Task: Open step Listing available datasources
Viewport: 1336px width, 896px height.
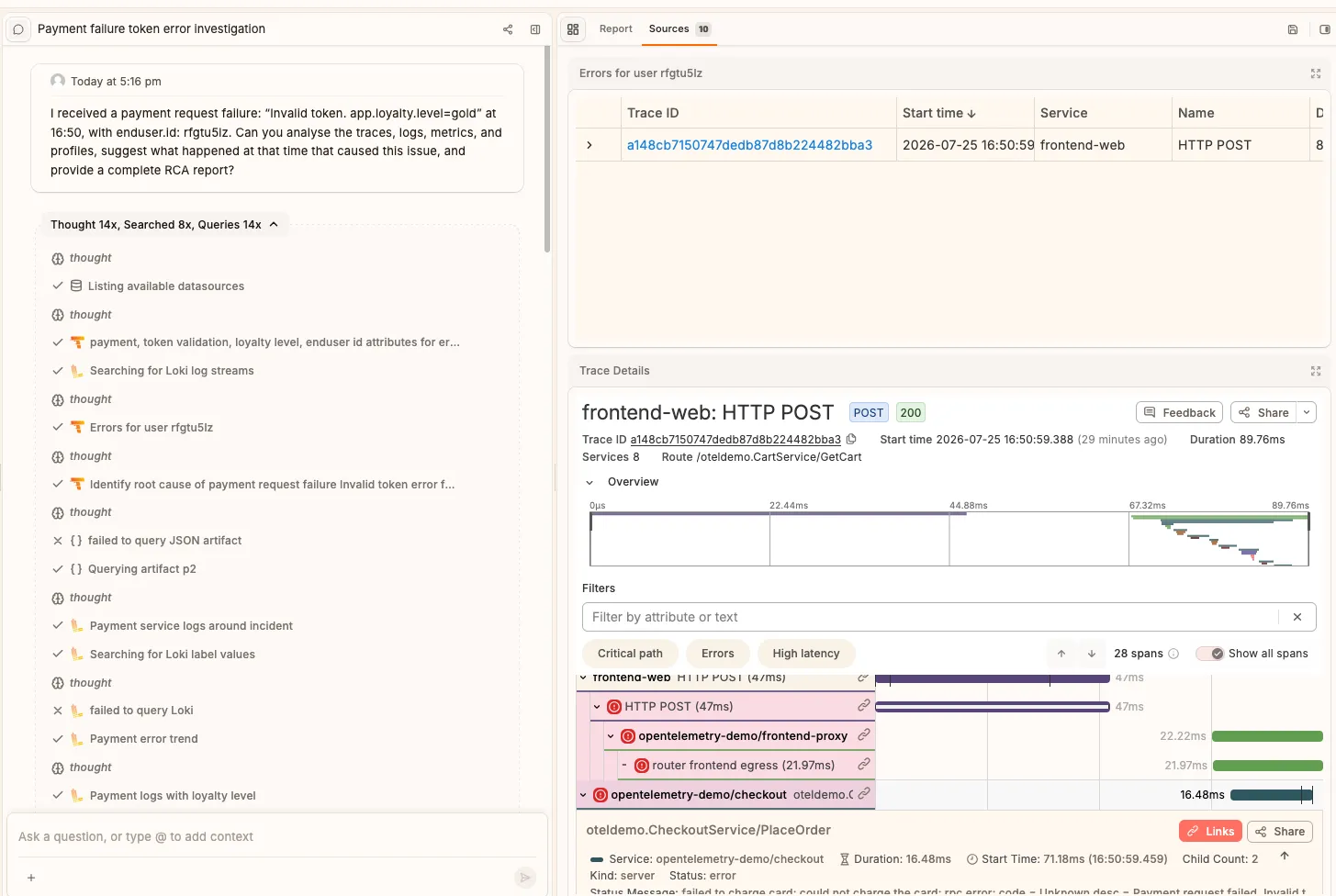Action: click(x=166, y=286)
